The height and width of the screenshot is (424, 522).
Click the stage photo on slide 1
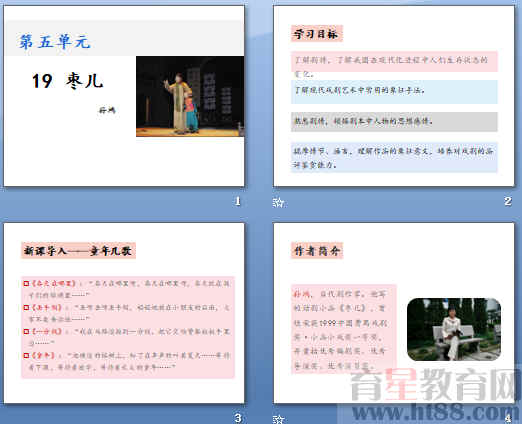tap(190, 96)
